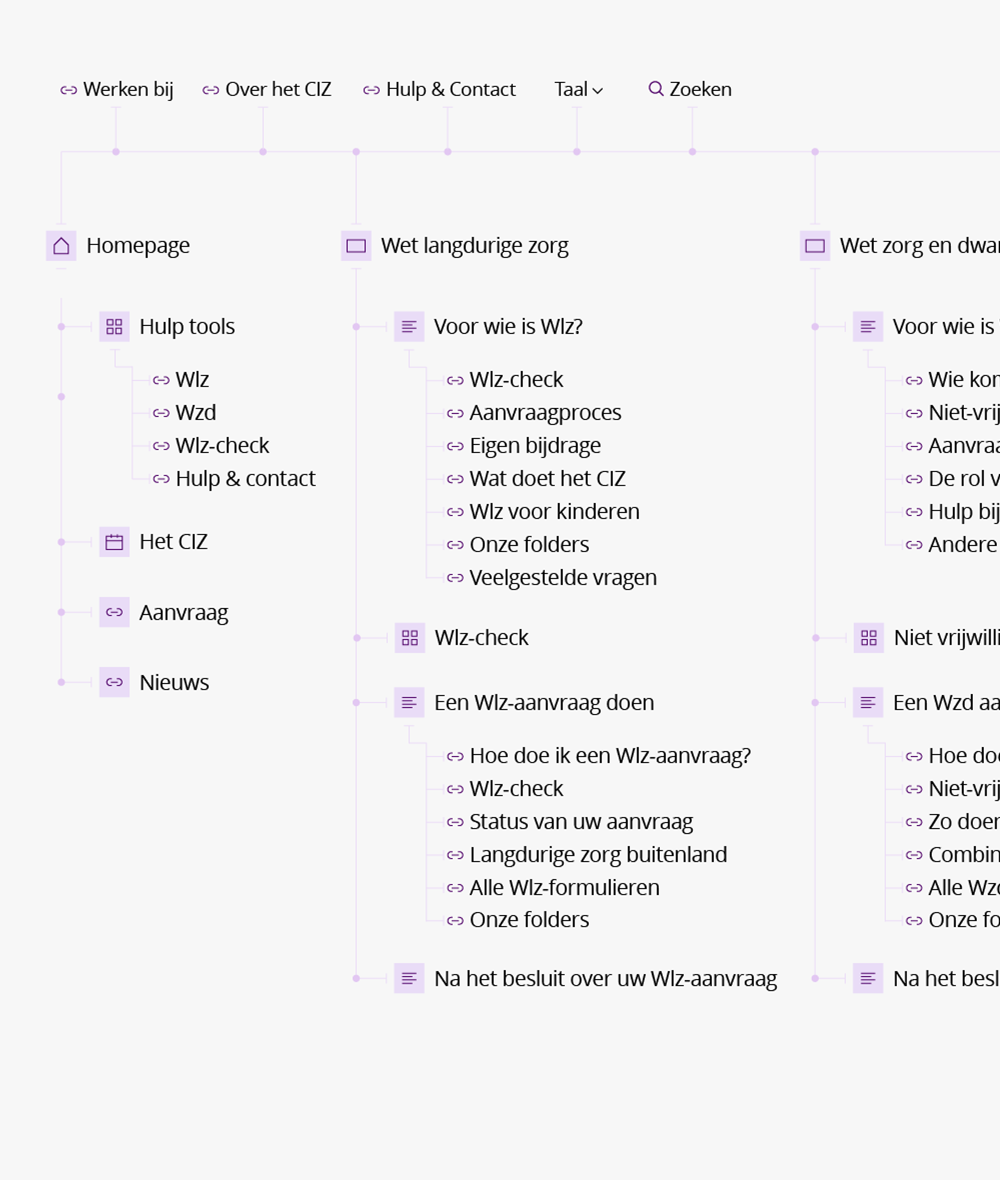Click the Eigen bijdrage link
Image resolution: width=1000 pixels, height=1180 pixels.
[x=535, y=446]
